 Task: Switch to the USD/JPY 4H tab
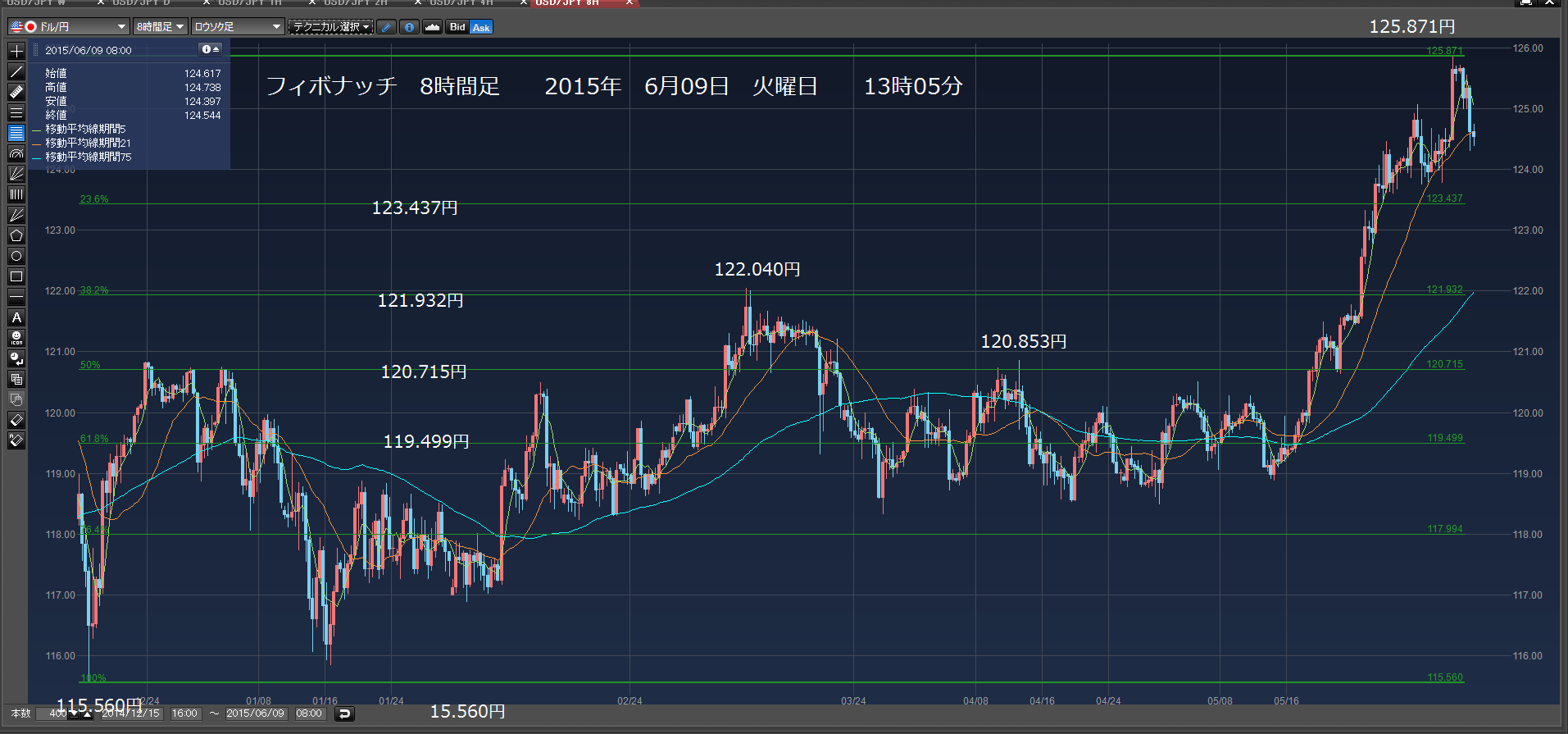[x=461, y=2]
